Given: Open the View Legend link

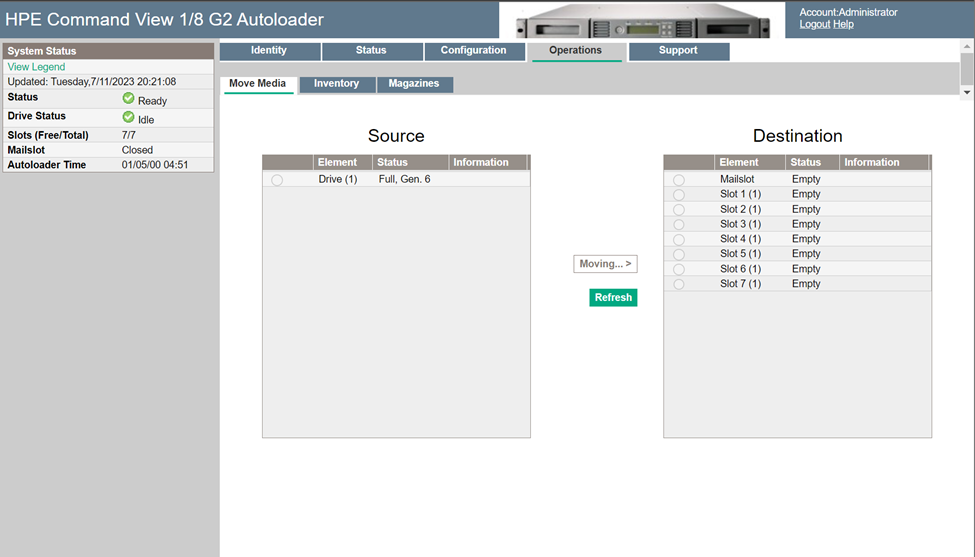Looking at the screenshot, I should tap(36, 67).
